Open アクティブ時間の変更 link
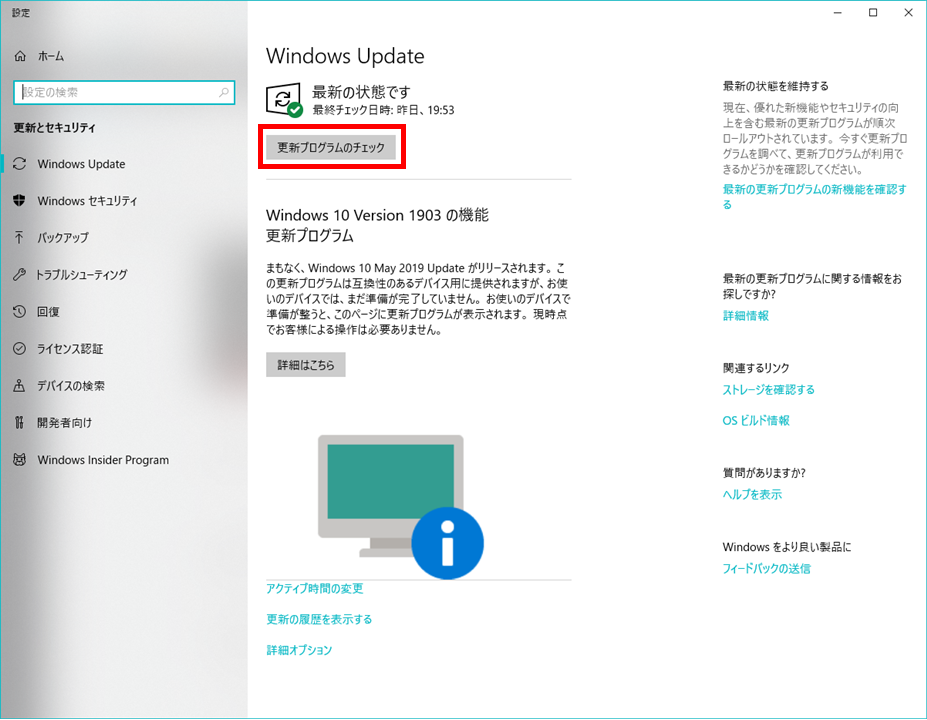Screen dimensions: 927x720 315,588
